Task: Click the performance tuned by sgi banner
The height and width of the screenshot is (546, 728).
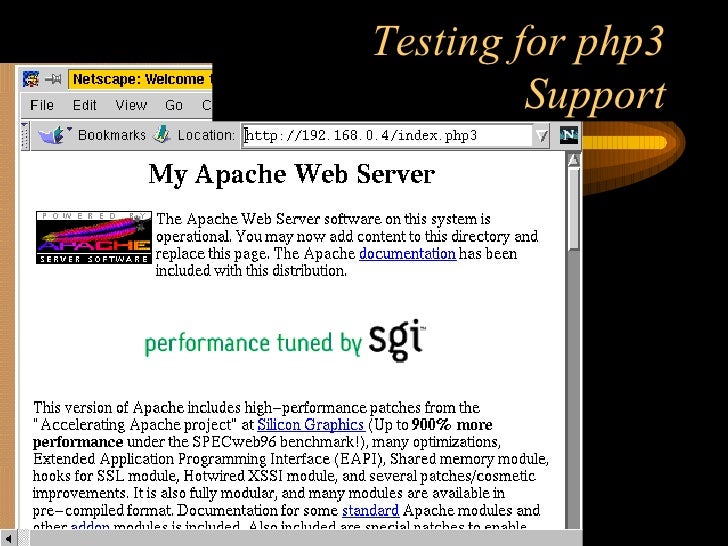Action: pyautogui.click(x=285, y=341)
